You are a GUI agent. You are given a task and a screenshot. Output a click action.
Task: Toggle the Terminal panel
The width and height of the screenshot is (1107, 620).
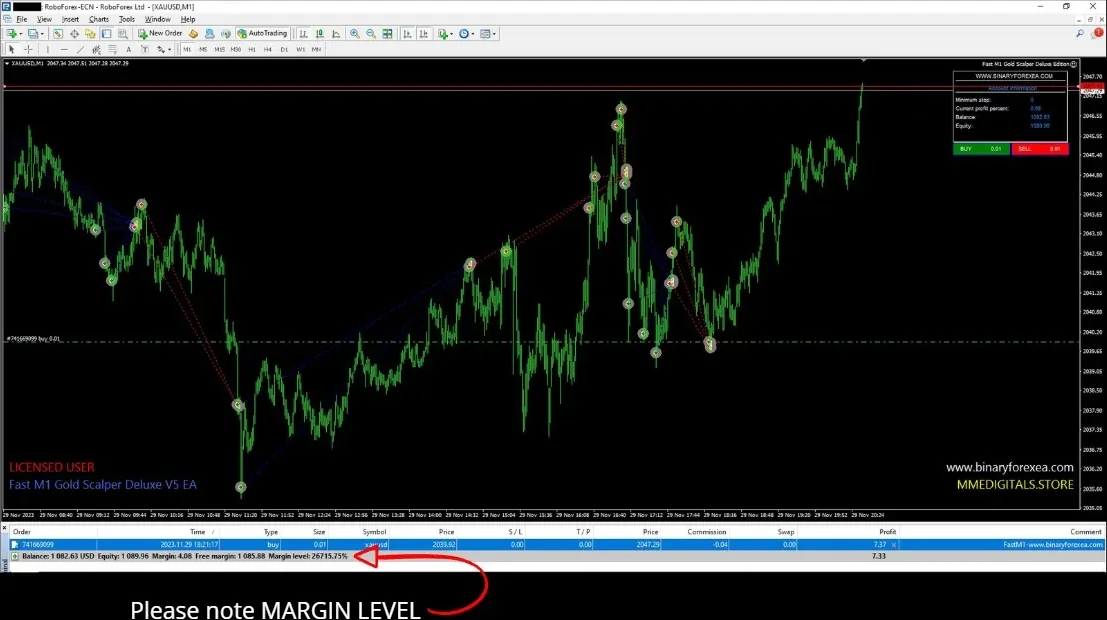(x=107, y=33)
